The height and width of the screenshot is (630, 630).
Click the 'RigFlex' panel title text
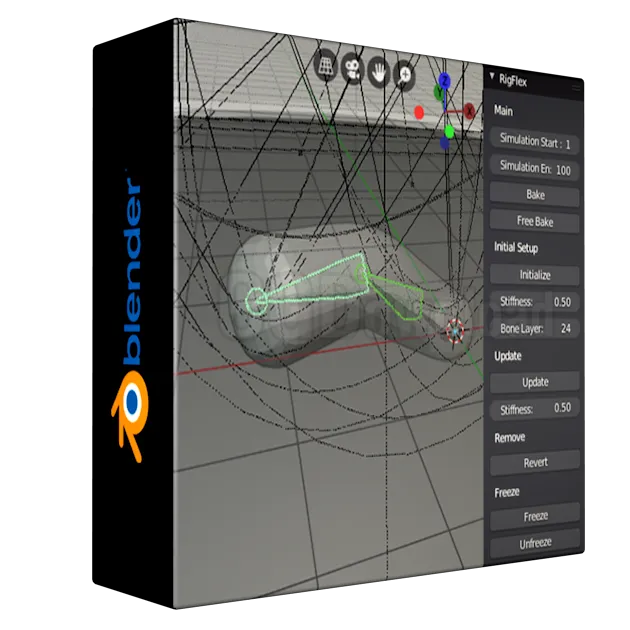(x=513, y=80)
